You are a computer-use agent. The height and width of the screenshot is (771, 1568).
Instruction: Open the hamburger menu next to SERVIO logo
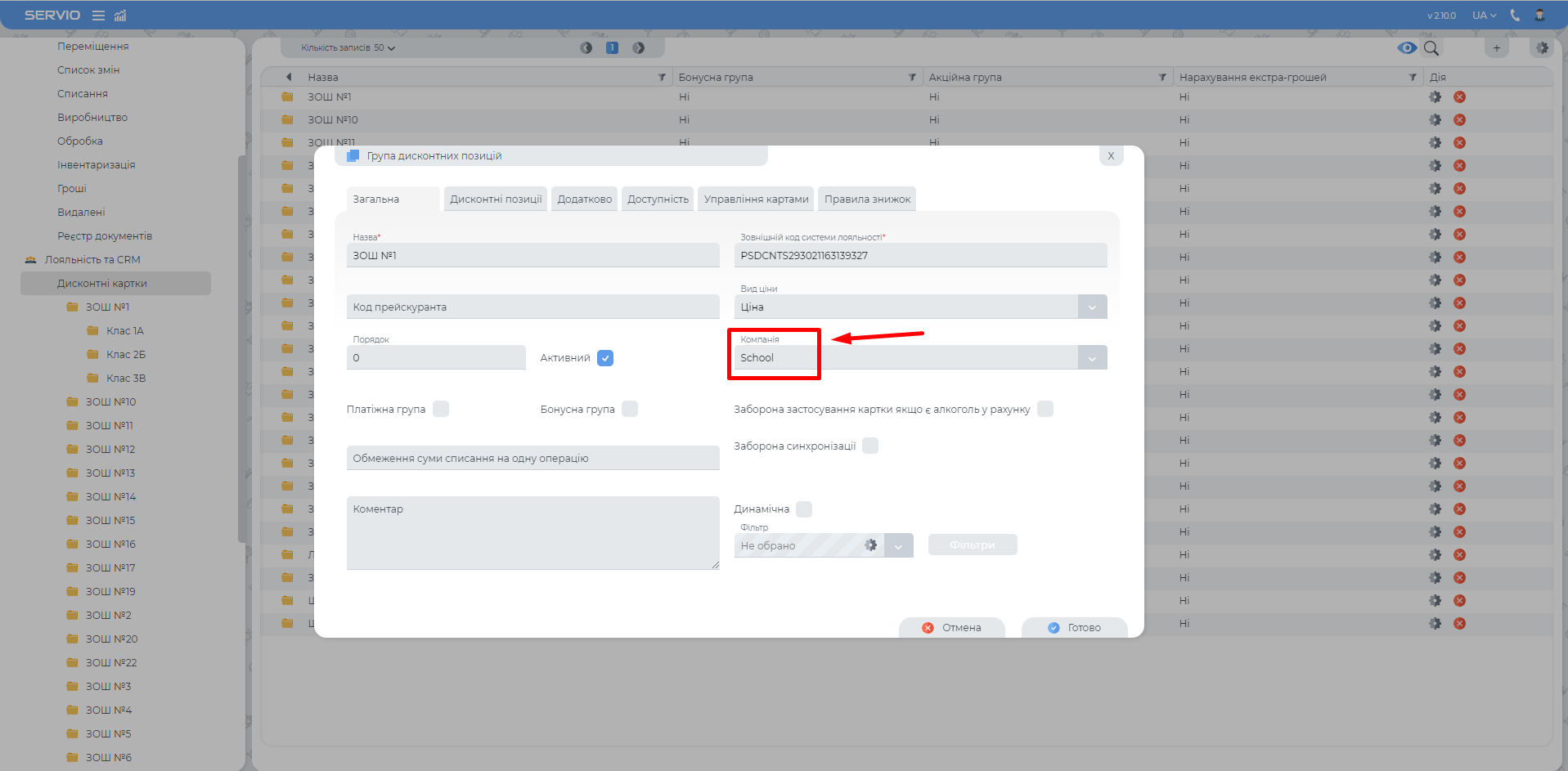98,16
